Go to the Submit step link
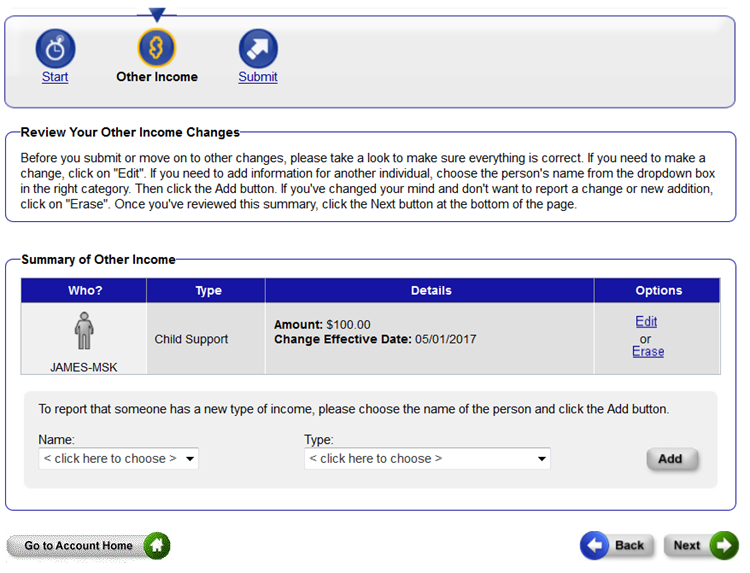 [258, 77]
